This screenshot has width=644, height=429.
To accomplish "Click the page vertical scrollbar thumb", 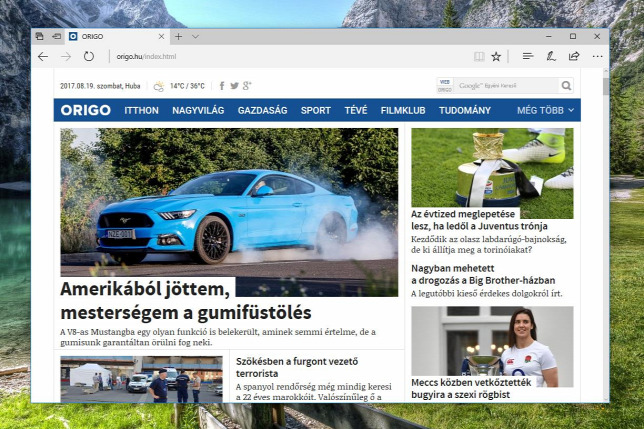I will [606, 86].
